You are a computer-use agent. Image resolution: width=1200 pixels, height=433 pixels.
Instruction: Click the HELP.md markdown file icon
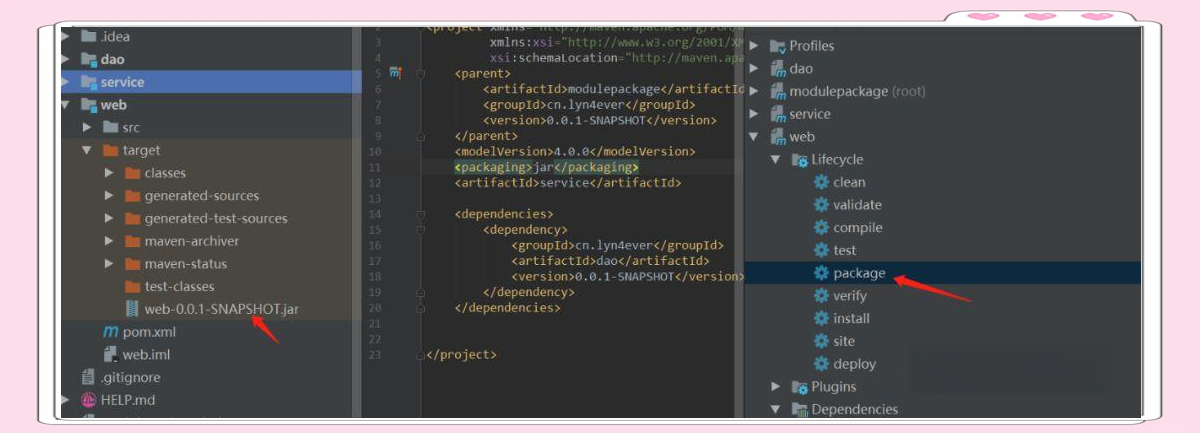(x=88, y=400)
